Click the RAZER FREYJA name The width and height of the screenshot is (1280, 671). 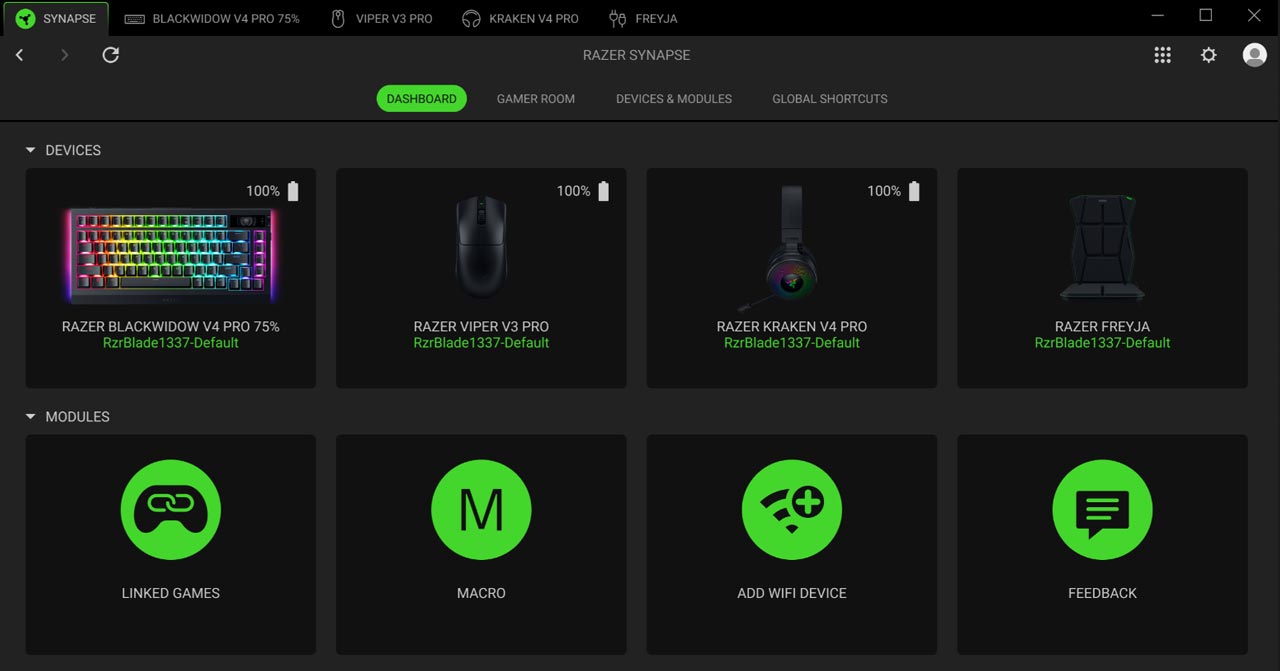tap(1102, 326)
